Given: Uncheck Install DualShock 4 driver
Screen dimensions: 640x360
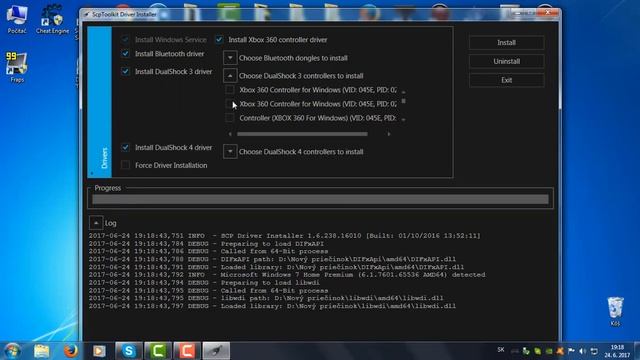Looking at the screenshot, I should (125, 147).
